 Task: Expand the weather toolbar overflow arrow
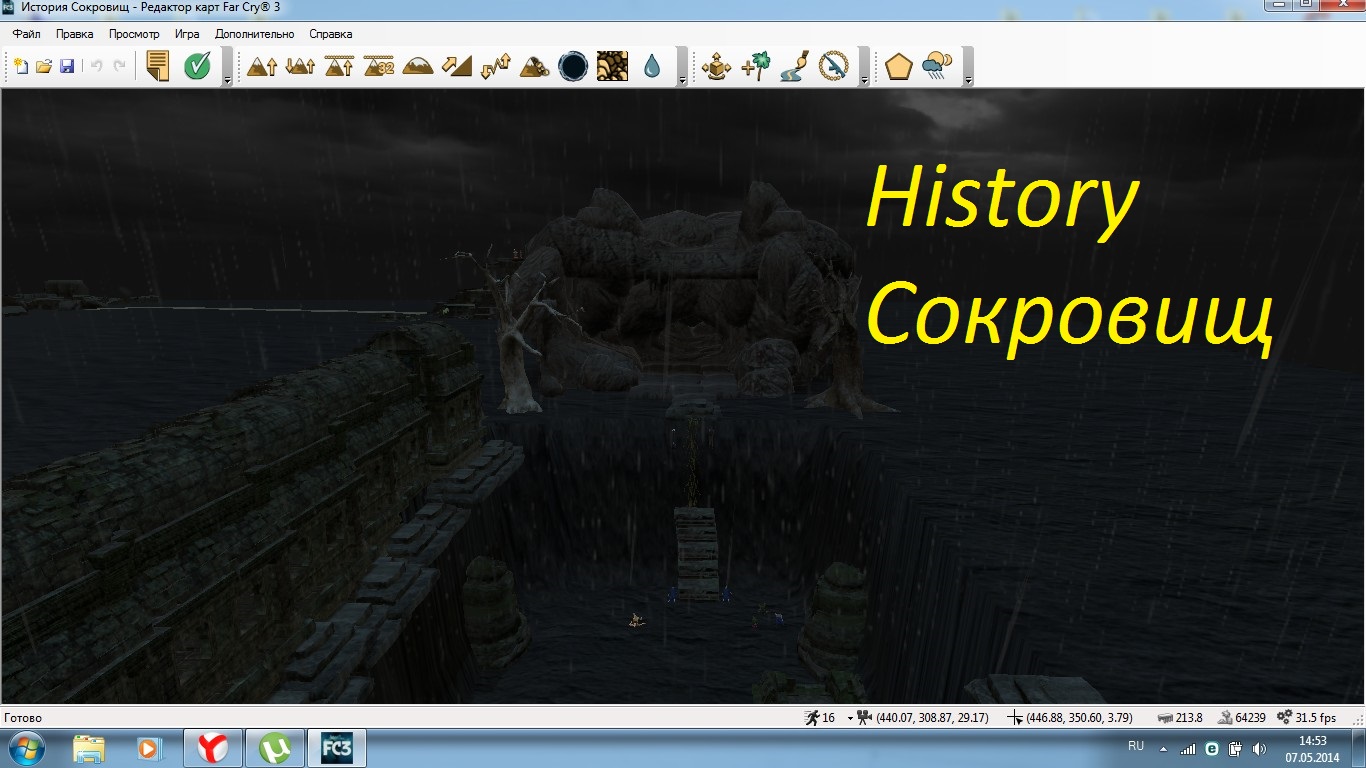pyautogui.click(x=968, y=67)
